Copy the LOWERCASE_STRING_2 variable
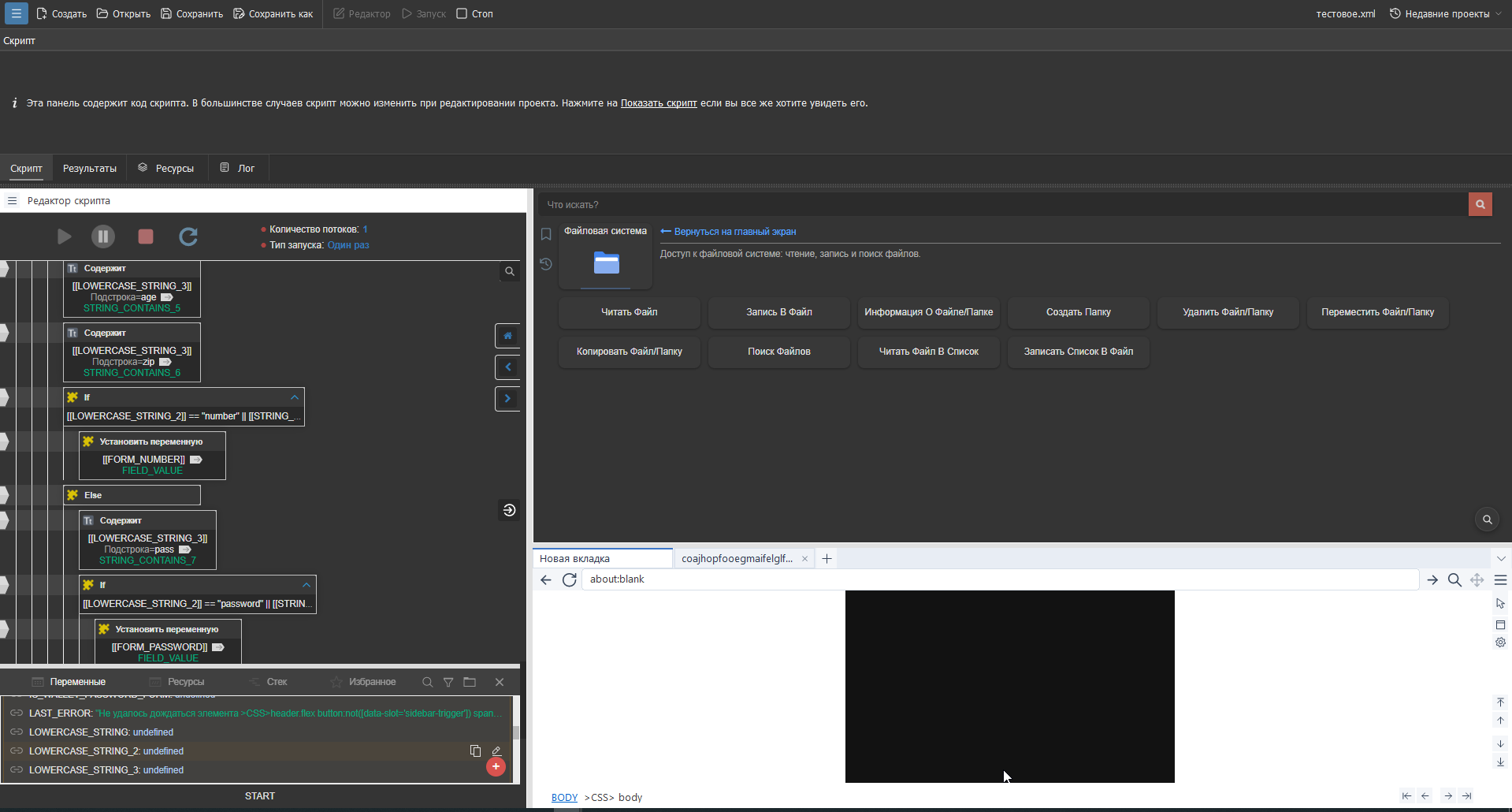The image size is (1512, 812). pos(475,751)
